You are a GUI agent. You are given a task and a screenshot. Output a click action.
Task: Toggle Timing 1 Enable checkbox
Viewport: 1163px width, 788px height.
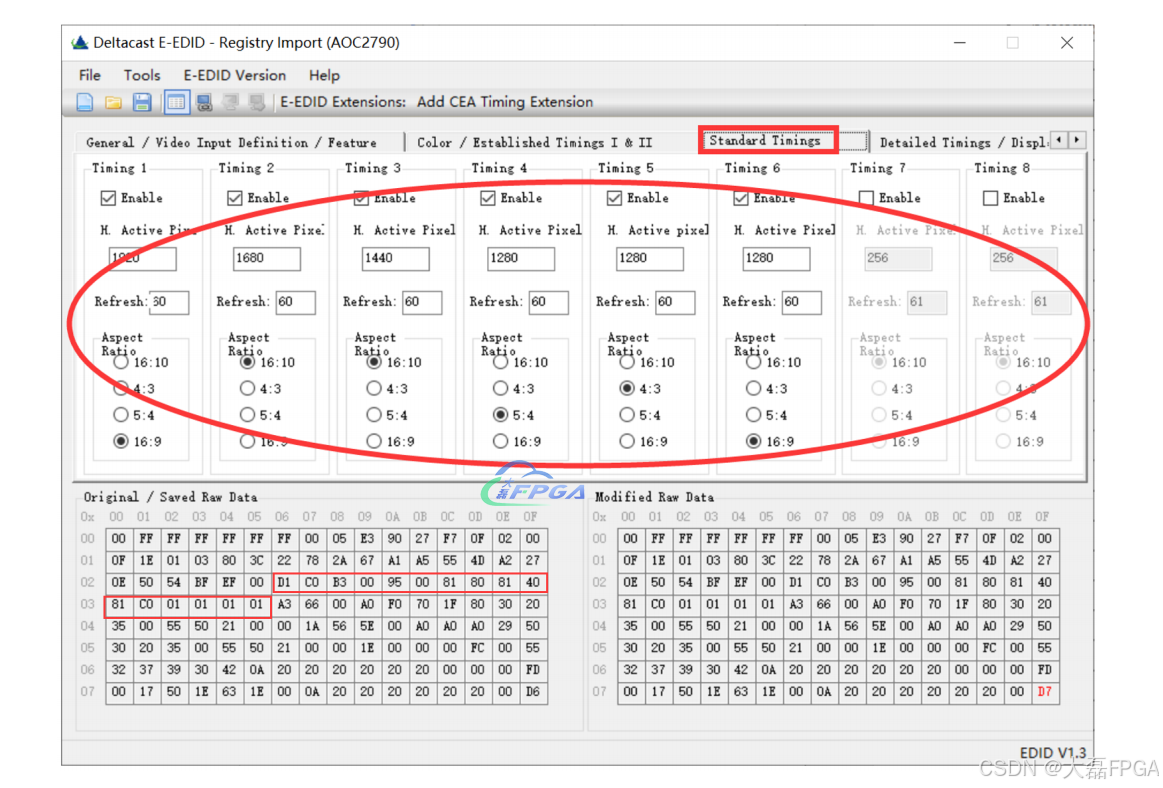point(108,198)
